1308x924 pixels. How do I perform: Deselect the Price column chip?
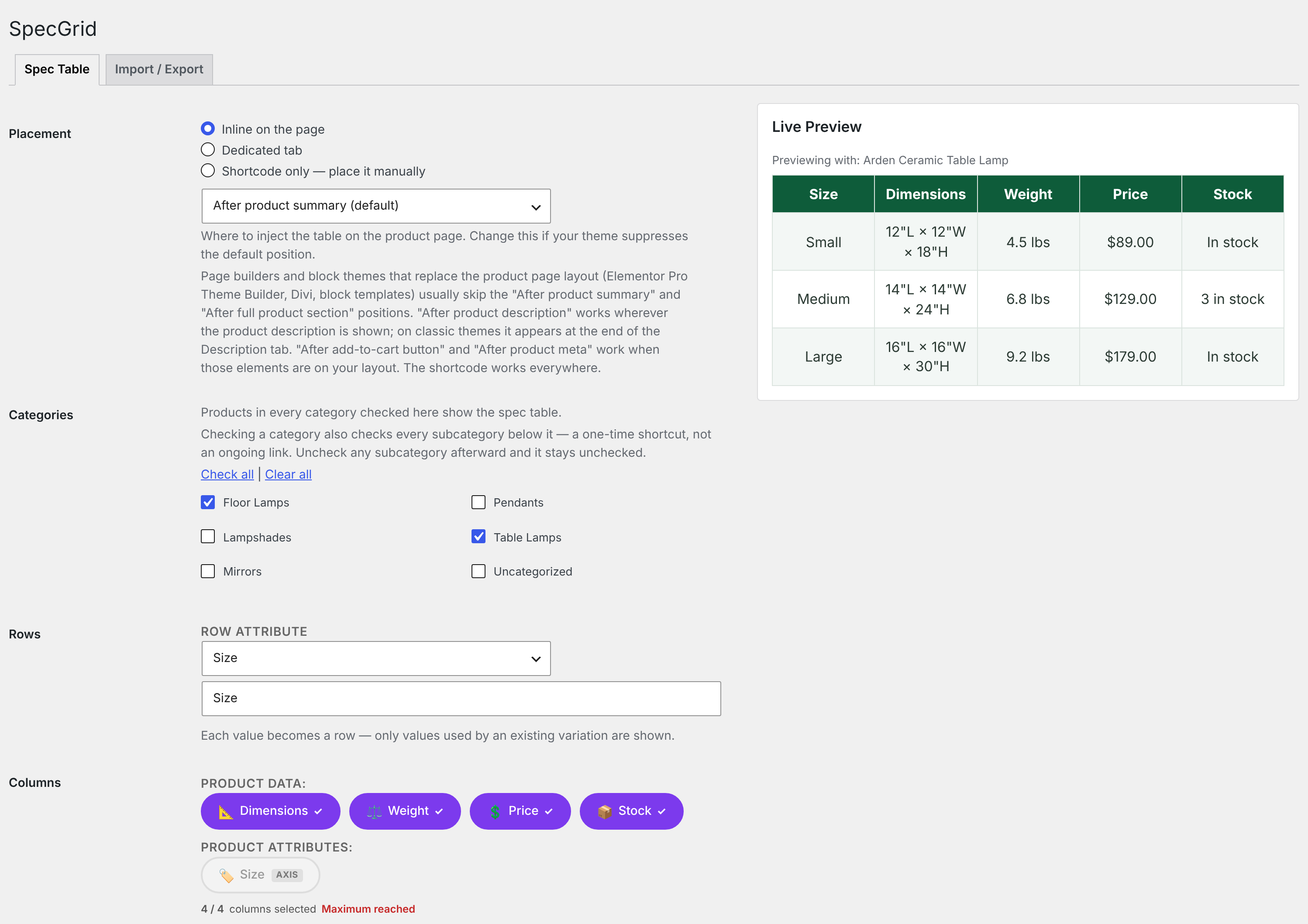520,811
